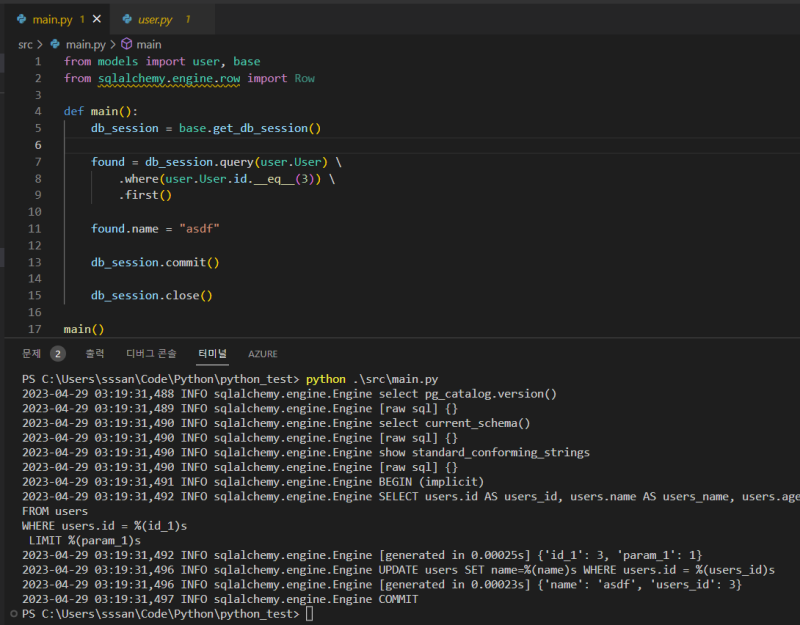Viewport: 800px width, 625px height.
Task: Click line number 11 in the gutter
Action: coord(36,228)
